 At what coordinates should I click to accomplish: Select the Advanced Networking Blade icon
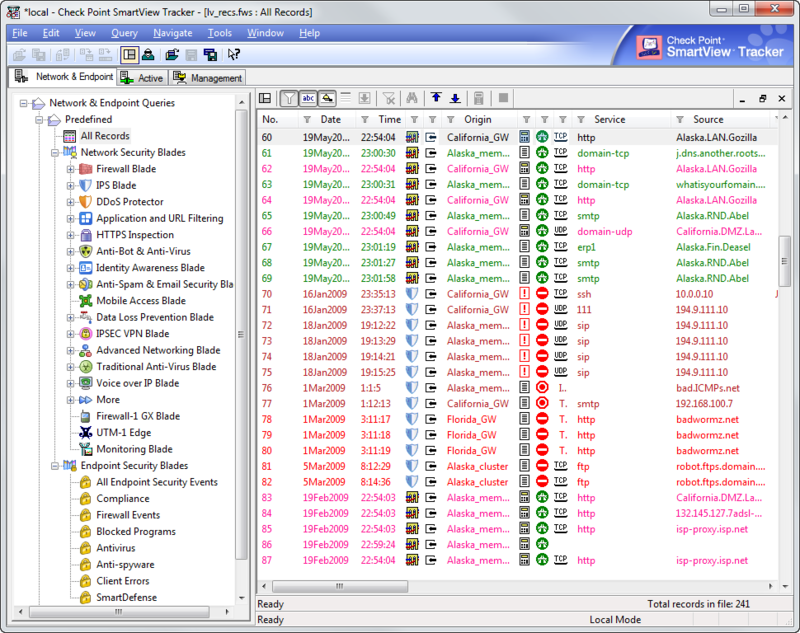(x=85, y=350)
